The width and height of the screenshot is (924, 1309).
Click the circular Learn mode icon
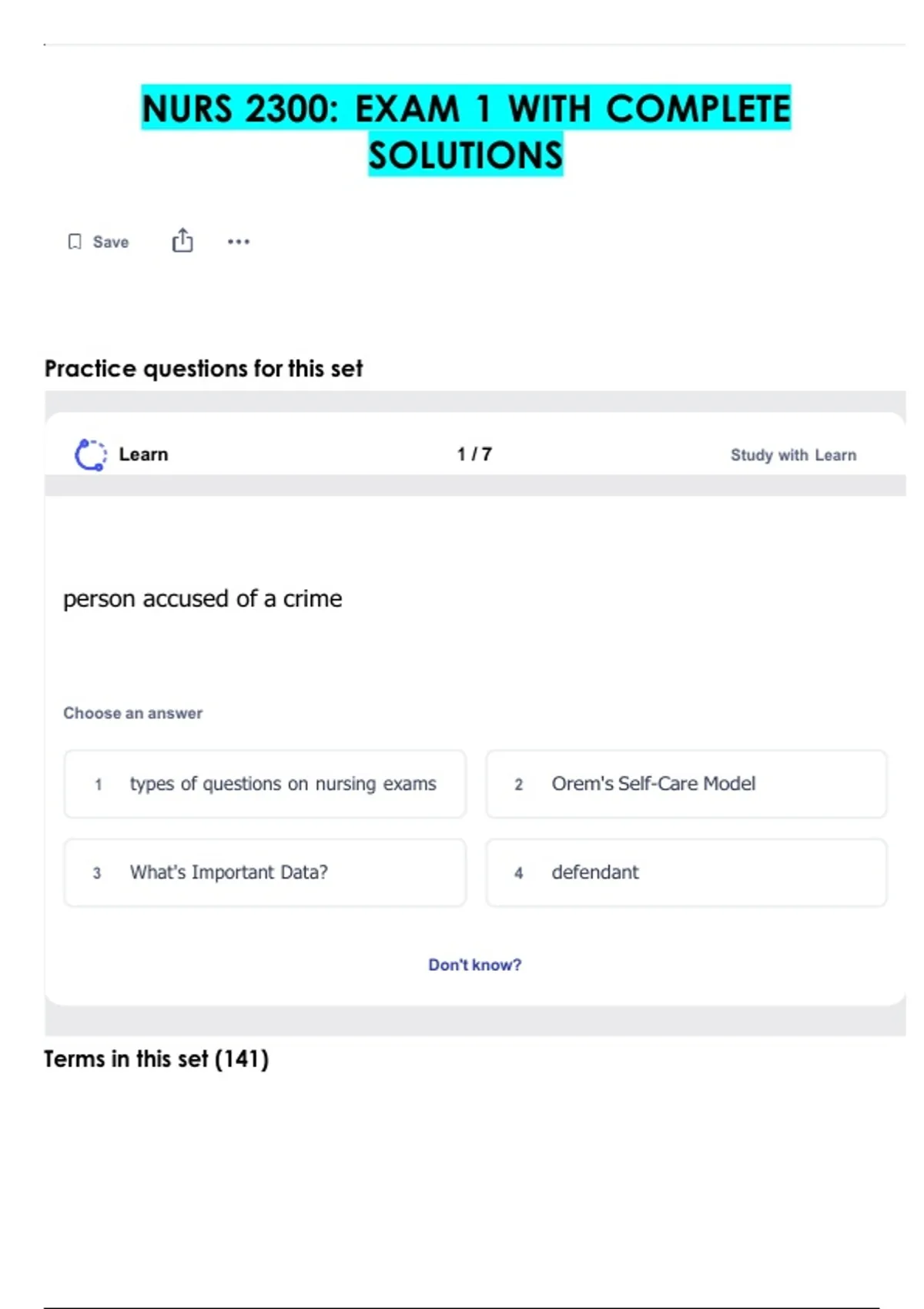coord(90,454)
